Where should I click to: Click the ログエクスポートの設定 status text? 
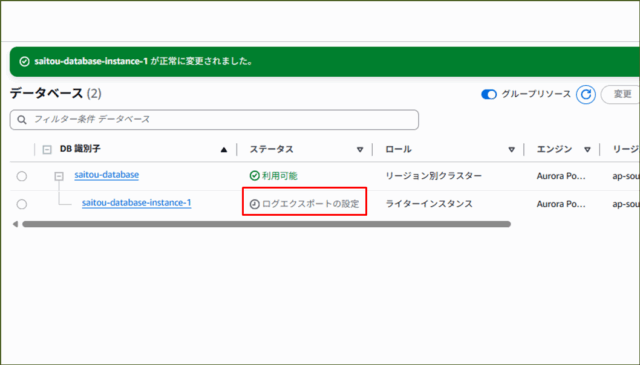tap(311, 204)
